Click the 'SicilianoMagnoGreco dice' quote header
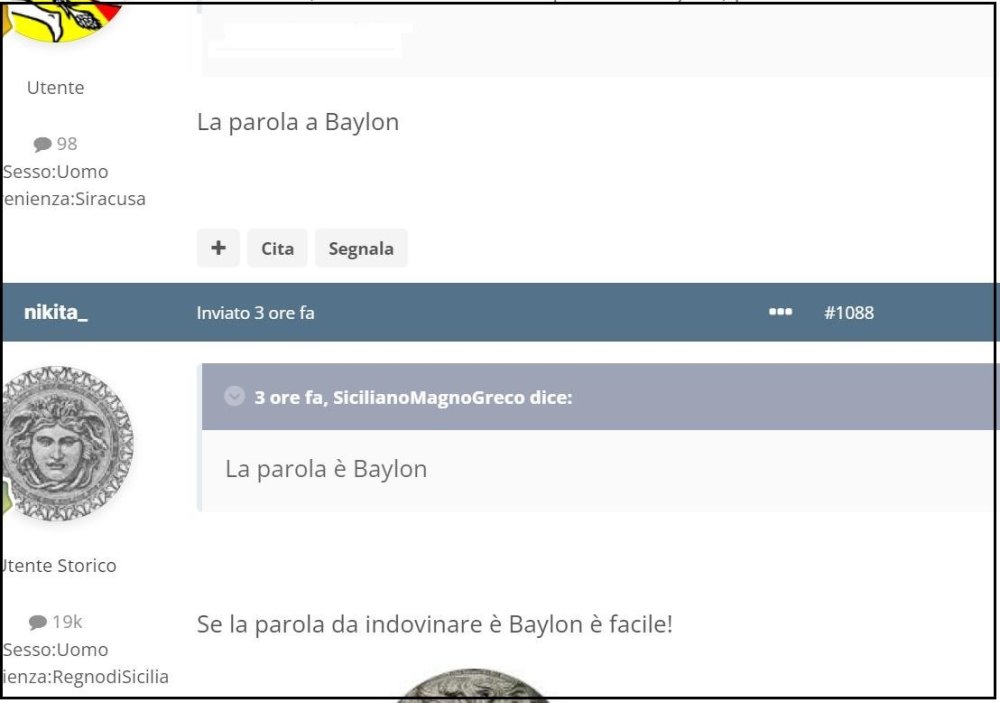Screen dimensions: 1000x703 [x=412, y=397]
